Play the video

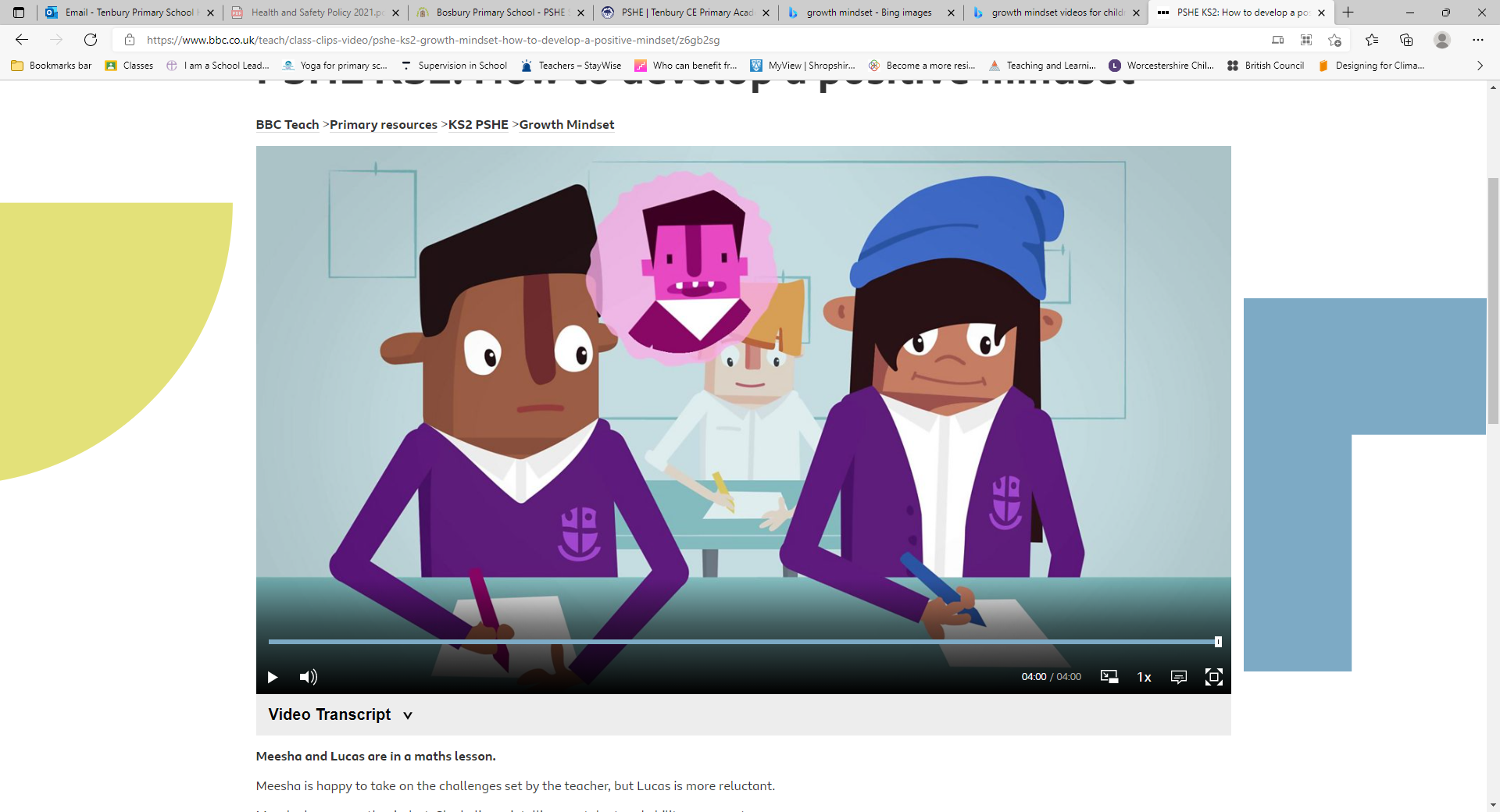click(273, 677)
